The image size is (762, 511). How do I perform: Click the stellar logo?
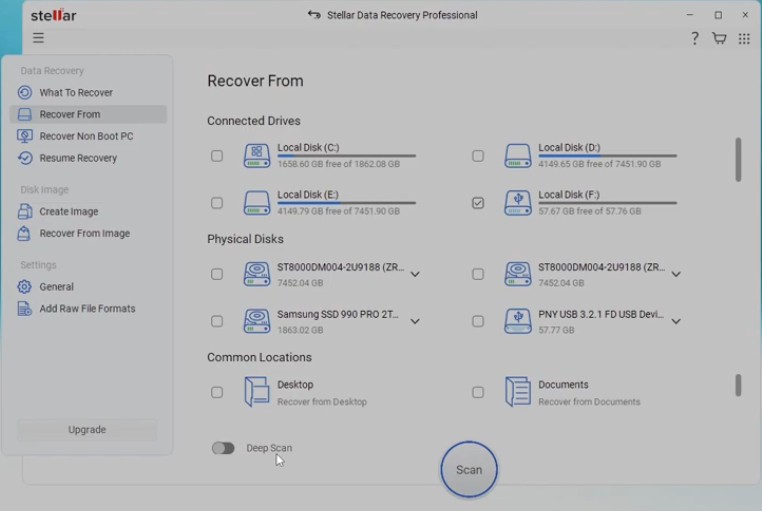(x=53, y=15)
